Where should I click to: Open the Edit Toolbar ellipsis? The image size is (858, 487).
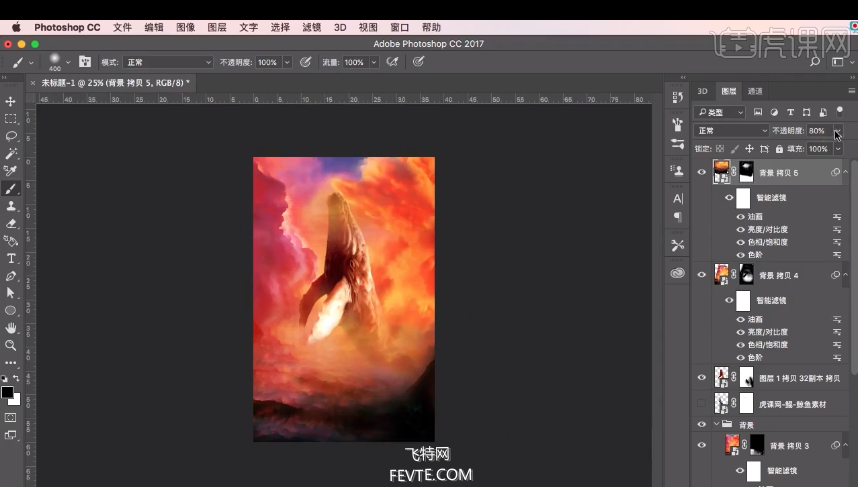click(x=10, y=362)
